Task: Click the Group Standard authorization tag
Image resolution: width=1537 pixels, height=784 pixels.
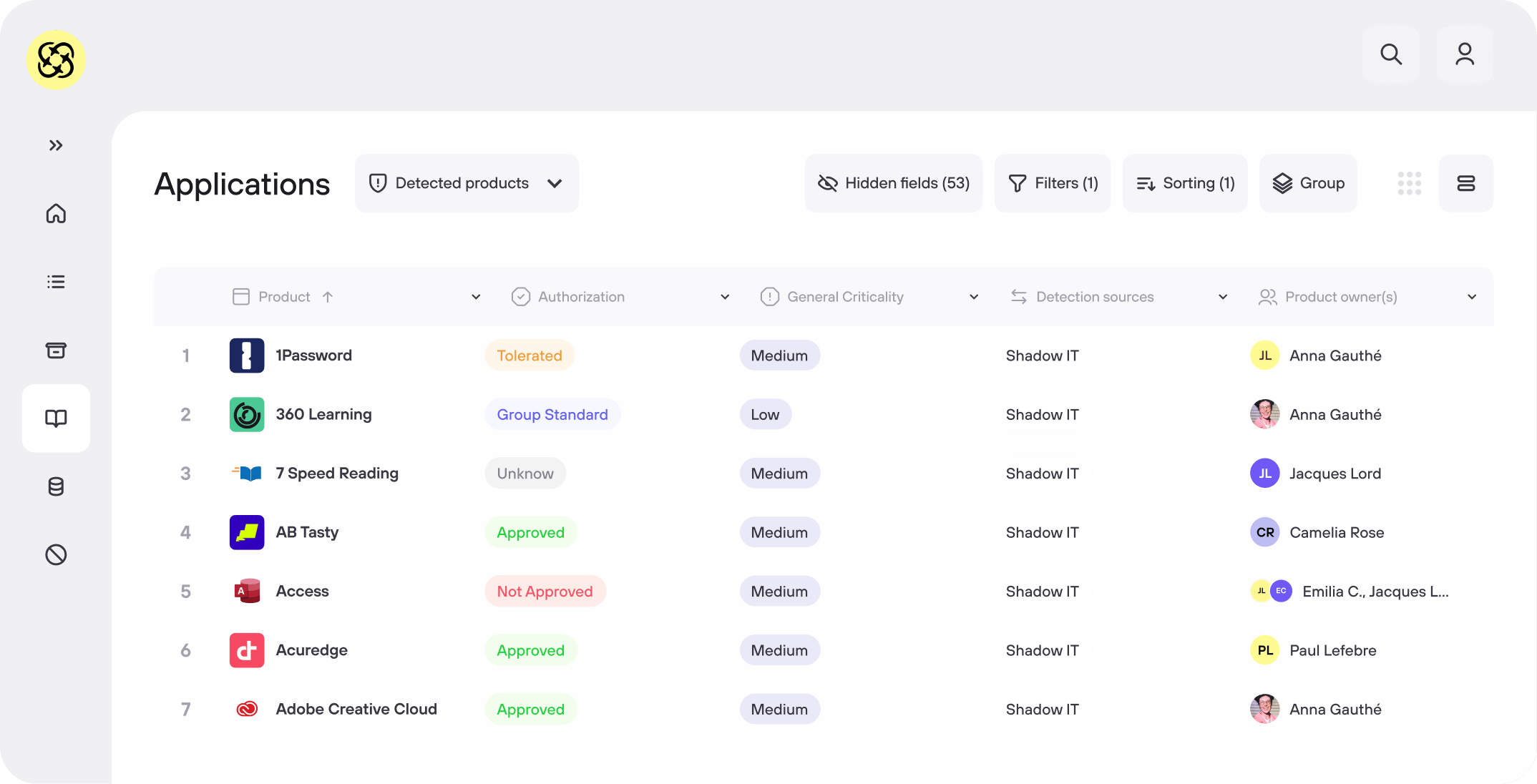Action: (552, 415)
